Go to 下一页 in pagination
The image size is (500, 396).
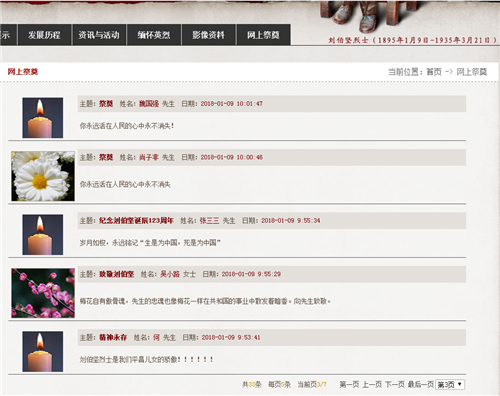[395, 384]
